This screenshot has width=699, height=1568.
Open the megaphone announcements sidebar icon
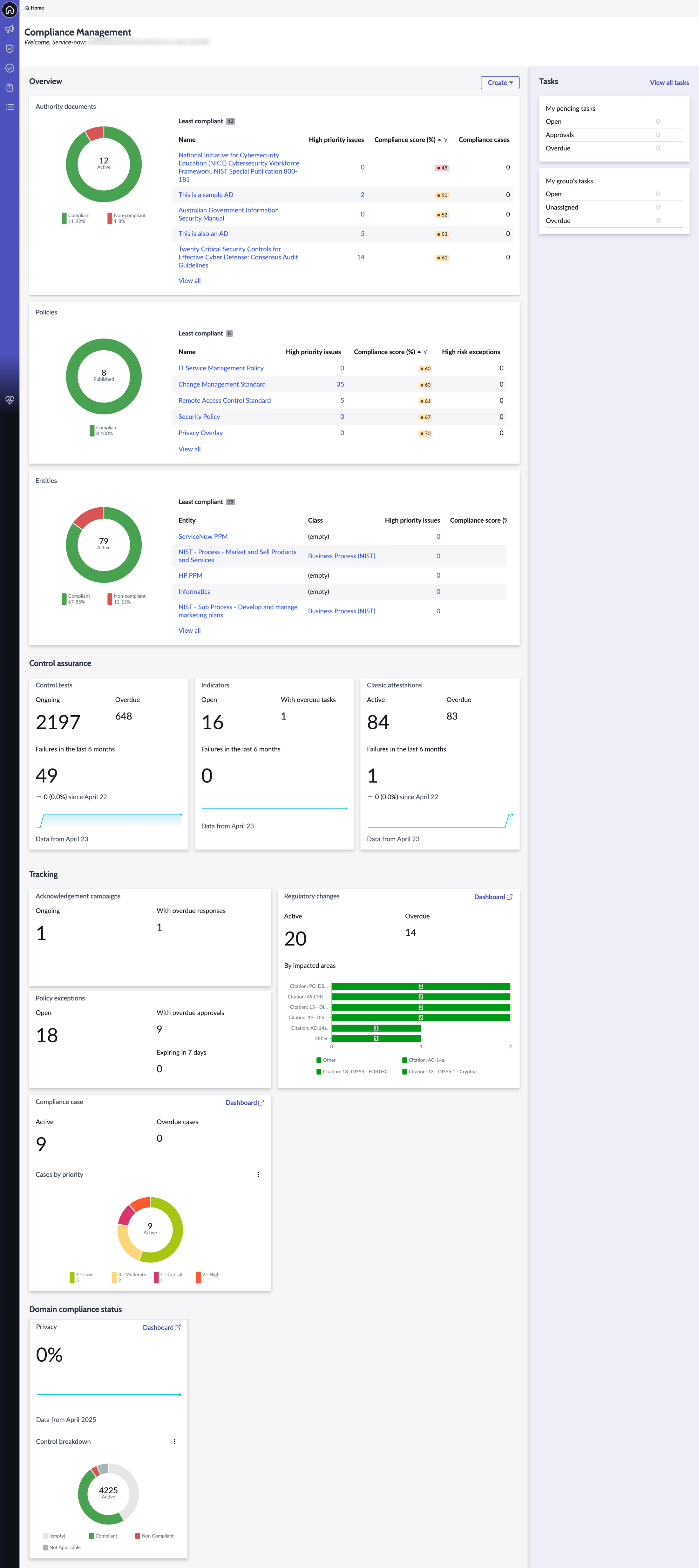click(10, 29)
